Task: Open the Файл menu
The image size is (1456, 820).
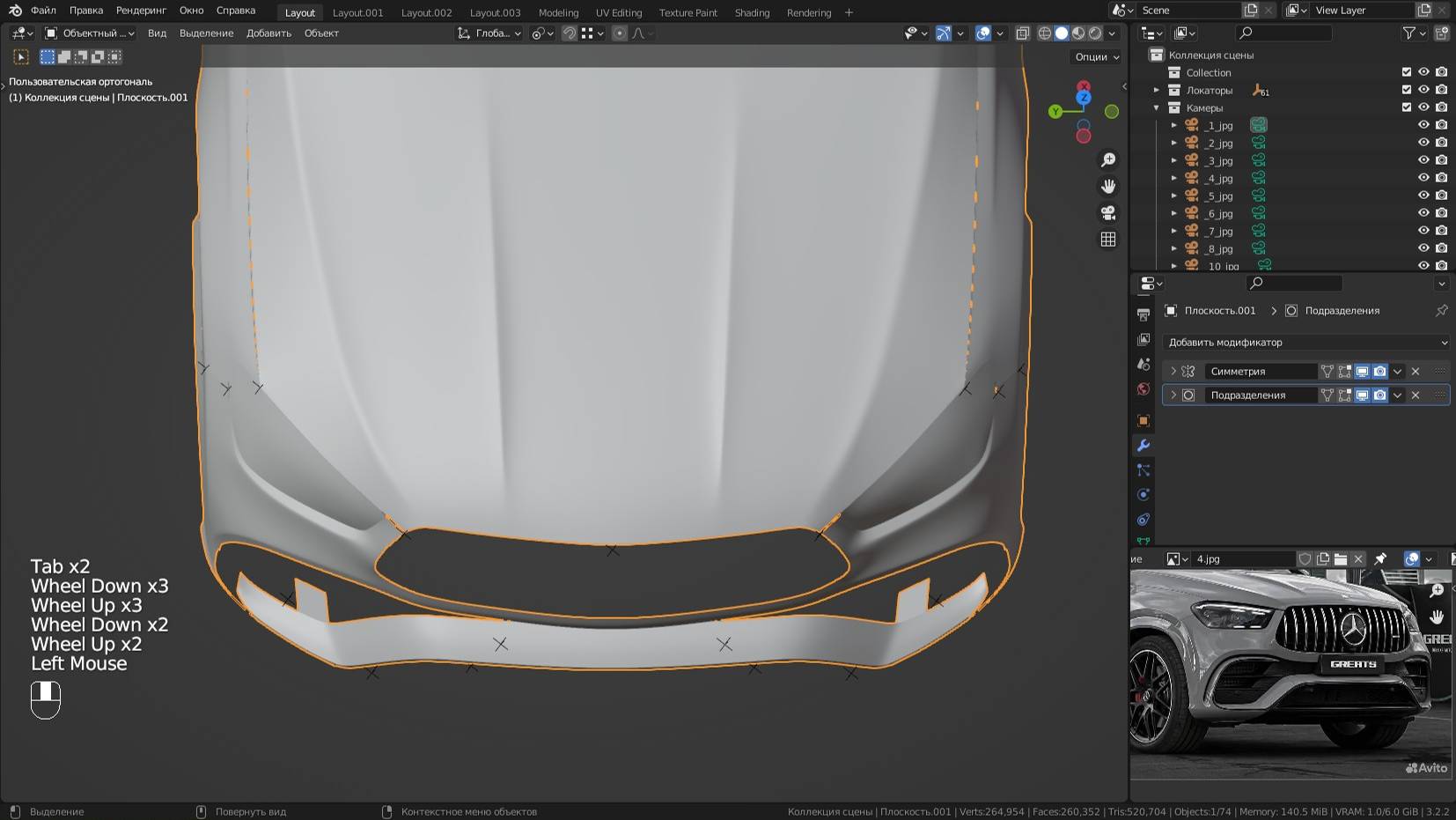Action: 43,11
